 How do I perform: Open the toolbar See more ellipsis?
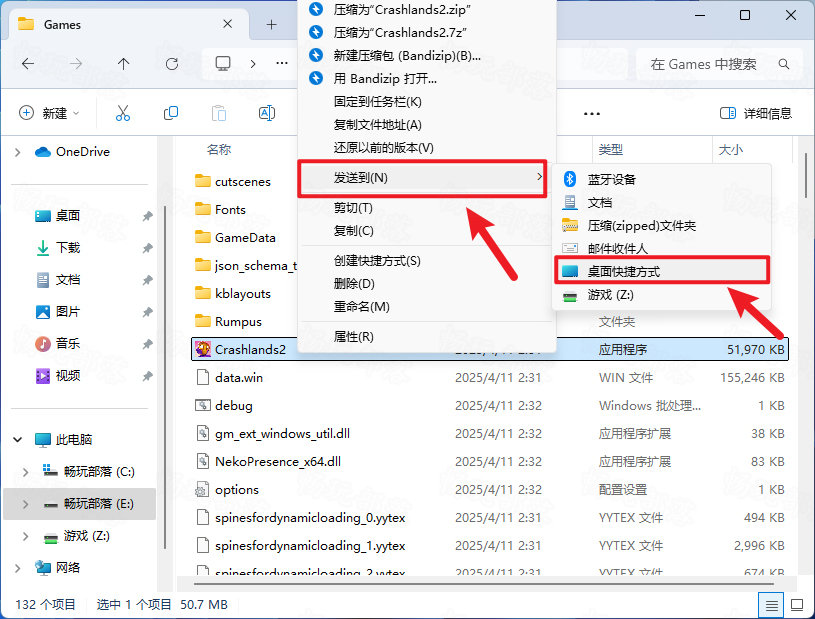(x=591, y=113)
